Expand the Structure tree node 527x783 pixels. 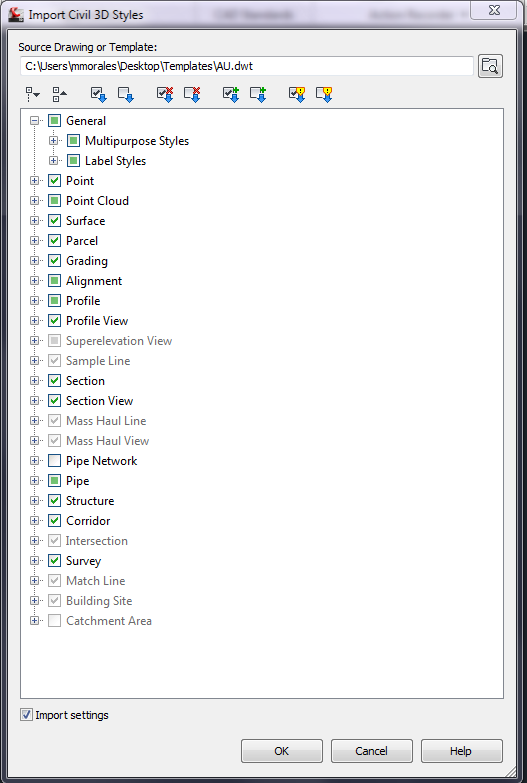pos(34,500)
